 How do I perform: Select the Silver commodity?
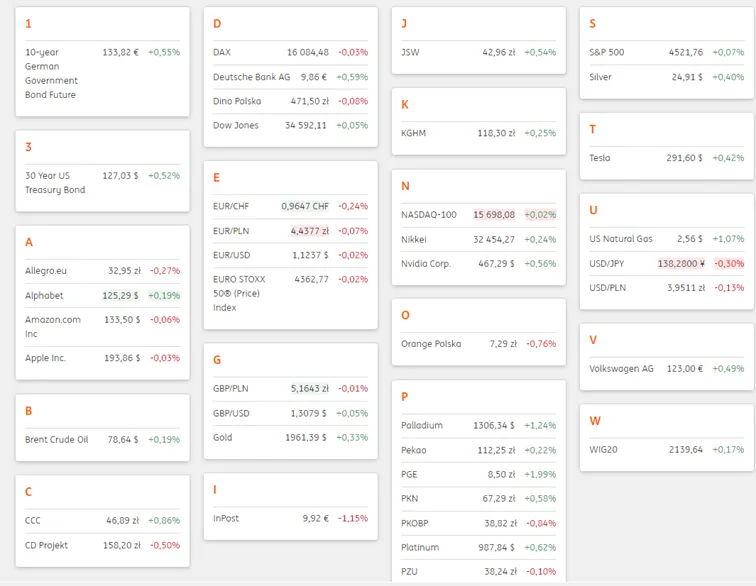point(666,77)
